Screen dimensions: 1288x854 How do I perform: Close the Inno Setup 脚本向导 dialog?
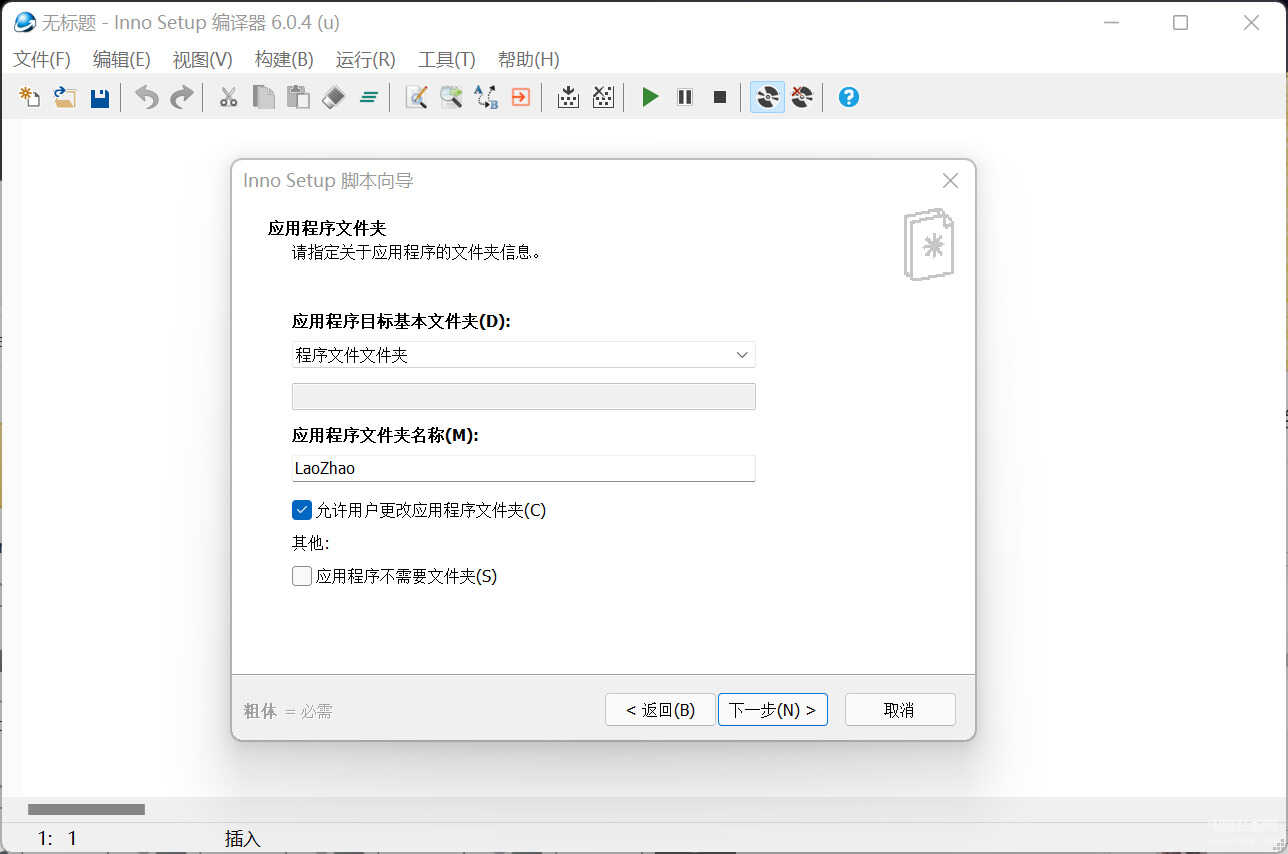[x=950, y=181]
